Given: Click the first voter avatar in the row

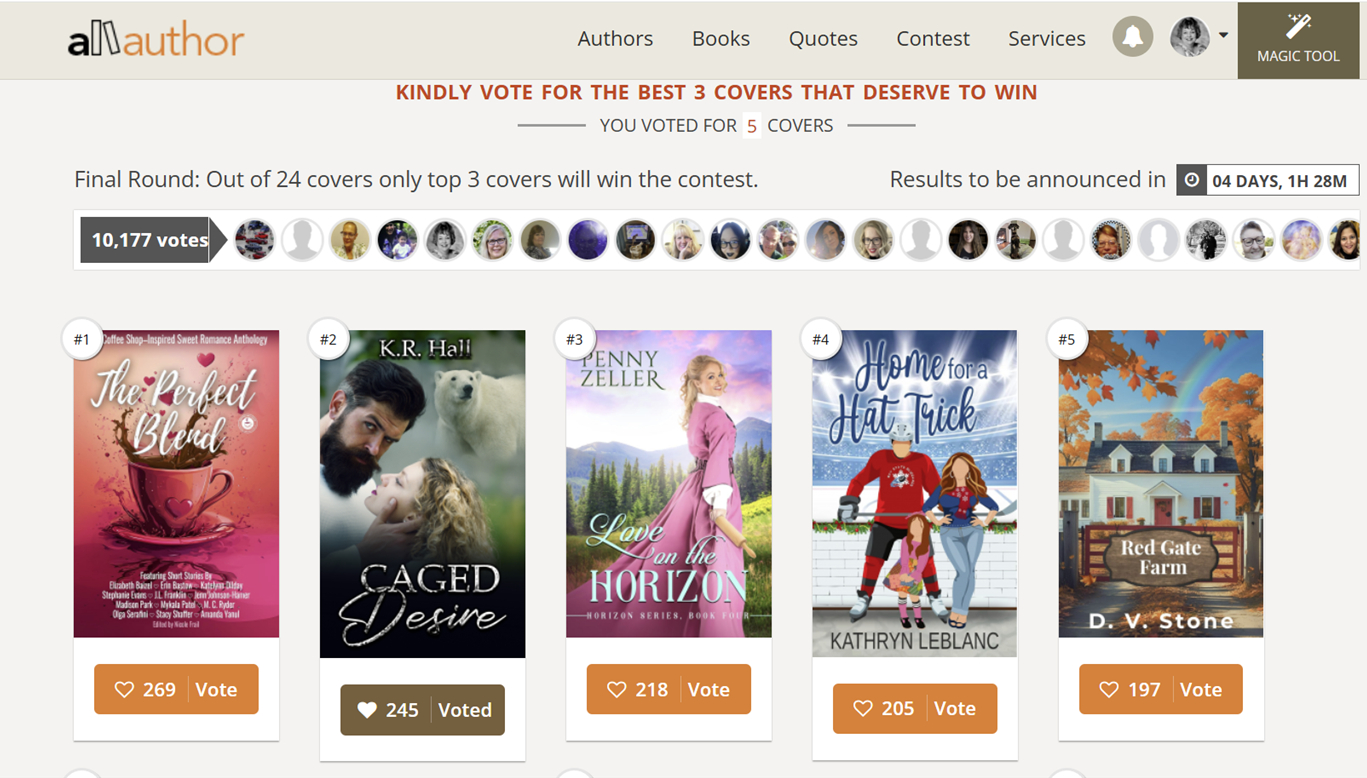Looking at the screenshot, I should 254,240.
